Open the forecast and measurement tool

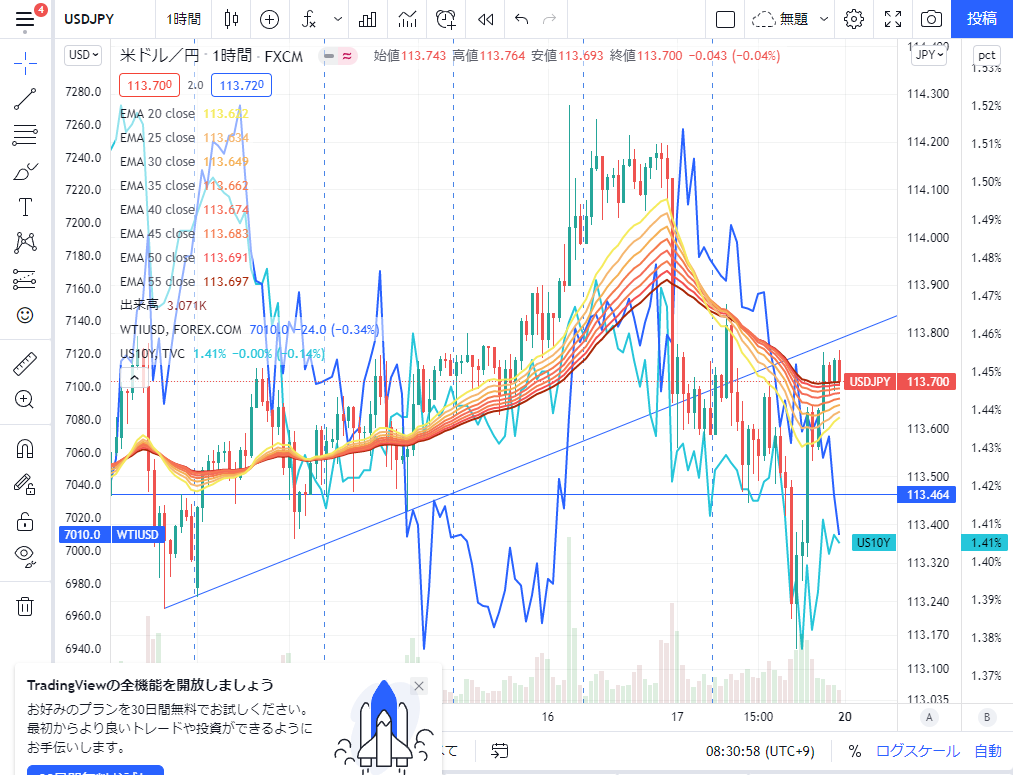point(25,279)
